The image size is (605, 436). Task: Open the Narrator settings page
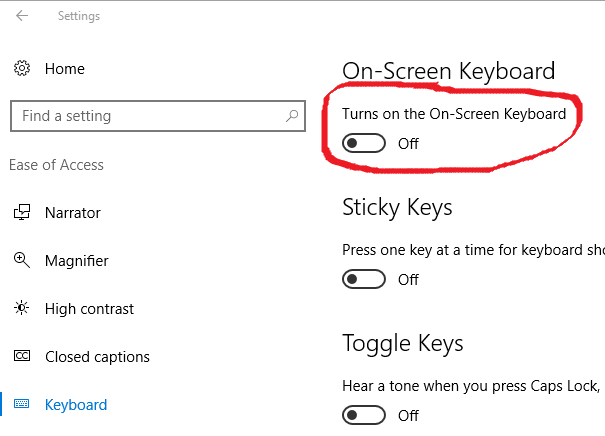click(x=73, y=213)
